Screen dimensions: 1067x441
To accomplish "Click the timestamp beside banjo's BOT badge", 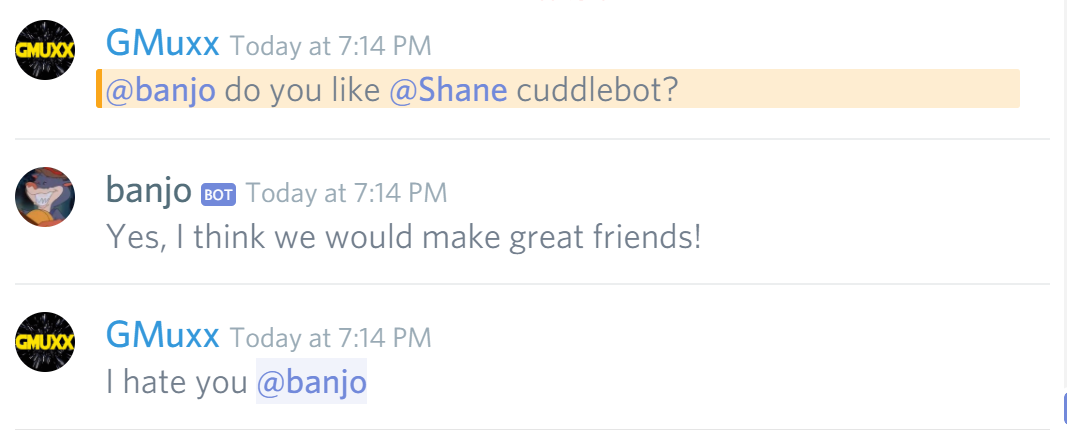I will coord(346,193).
